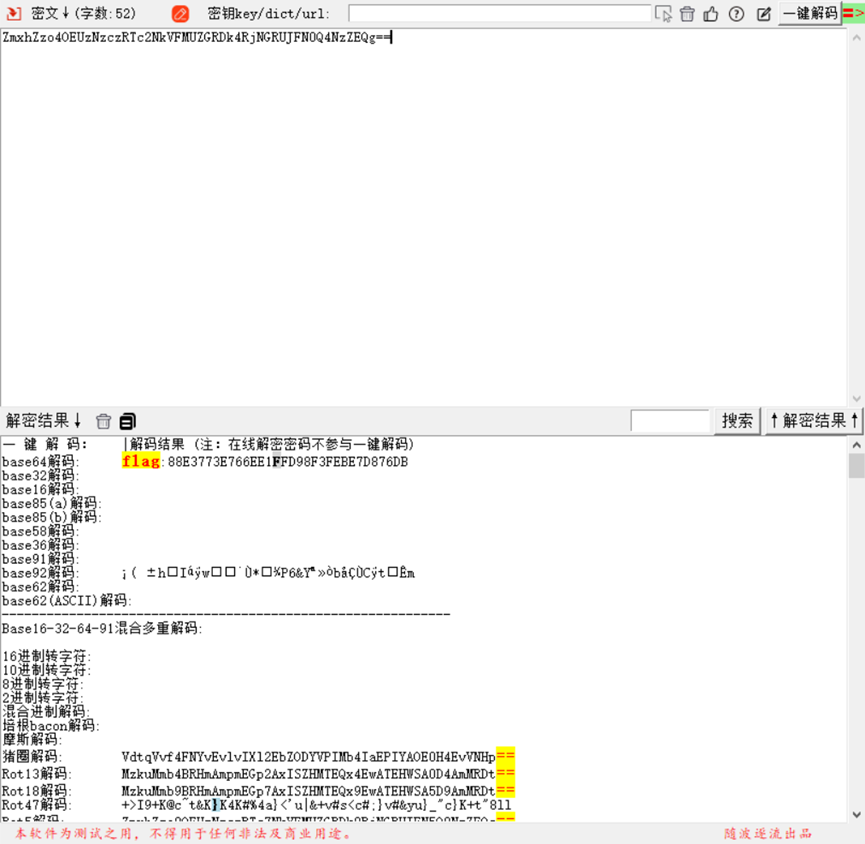Click the trash icon next to key field
This screenshot has width=865, height=844.
[687, 14]
